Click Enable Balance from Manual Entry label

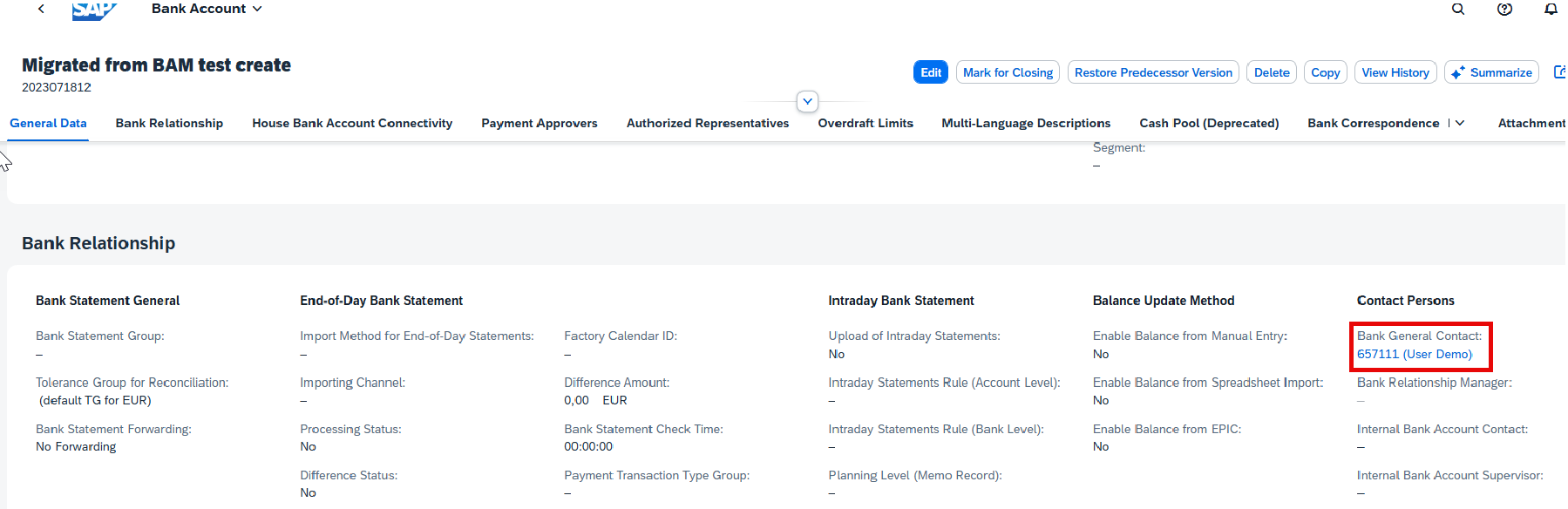click(1190, 336)
